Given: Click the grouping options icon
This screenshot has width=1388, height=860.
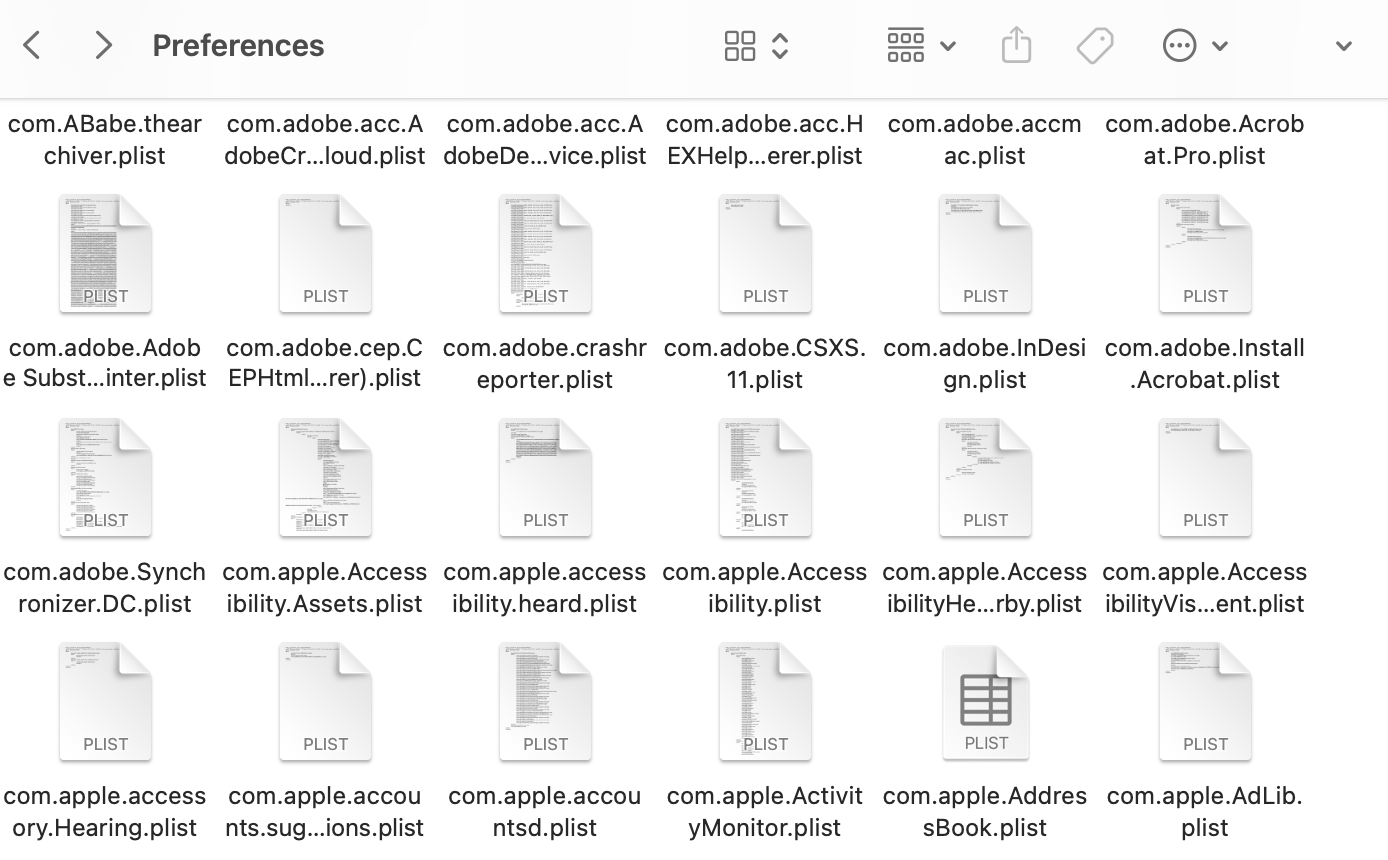Looking at the screenshot, I should coord(905,45).
